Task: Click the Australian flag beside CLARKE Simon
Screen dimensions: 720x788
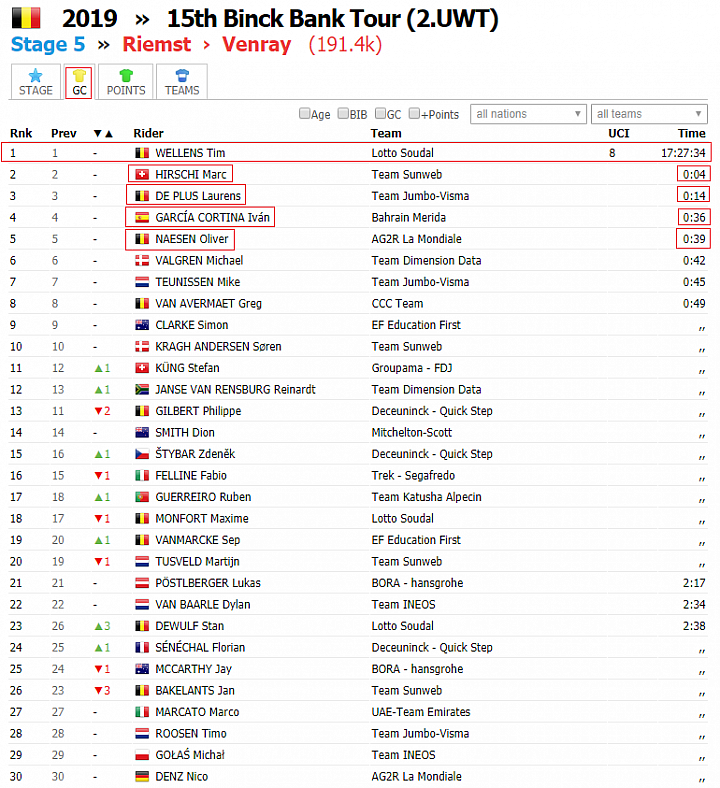Action: [142, 325]
